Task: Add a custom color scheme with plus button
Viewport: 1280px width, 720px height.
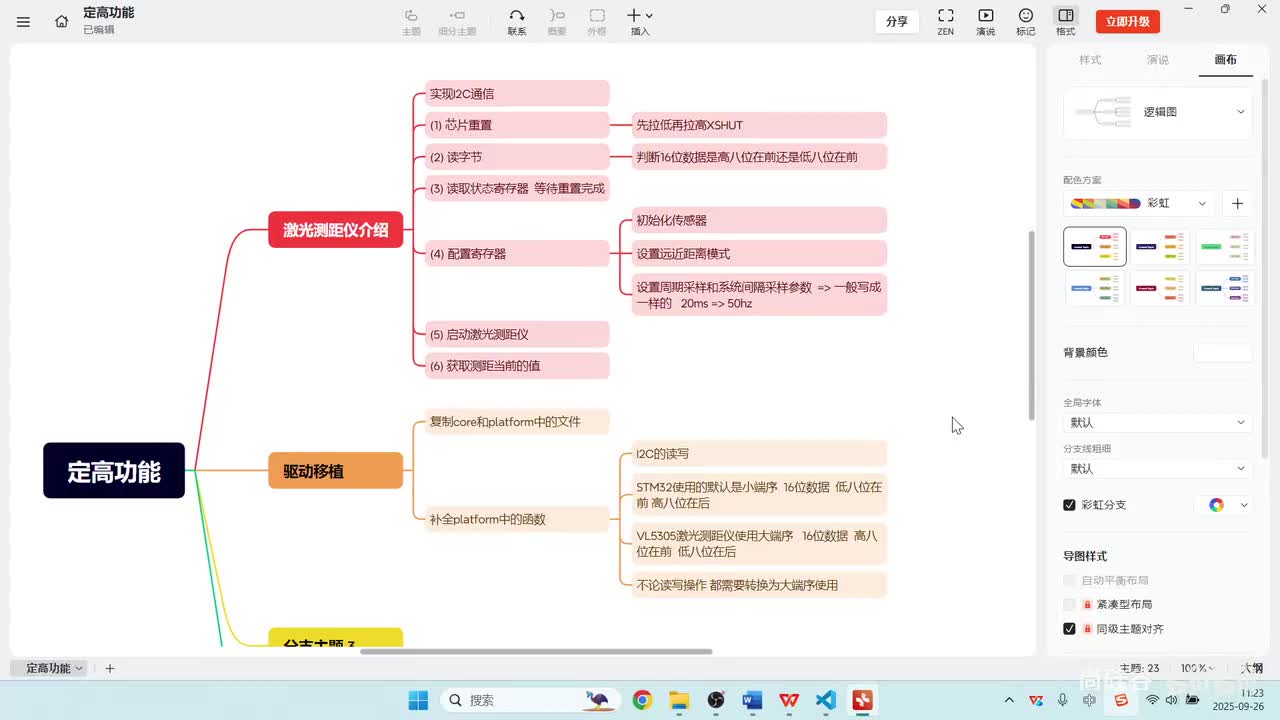Action: point(1237,203)
